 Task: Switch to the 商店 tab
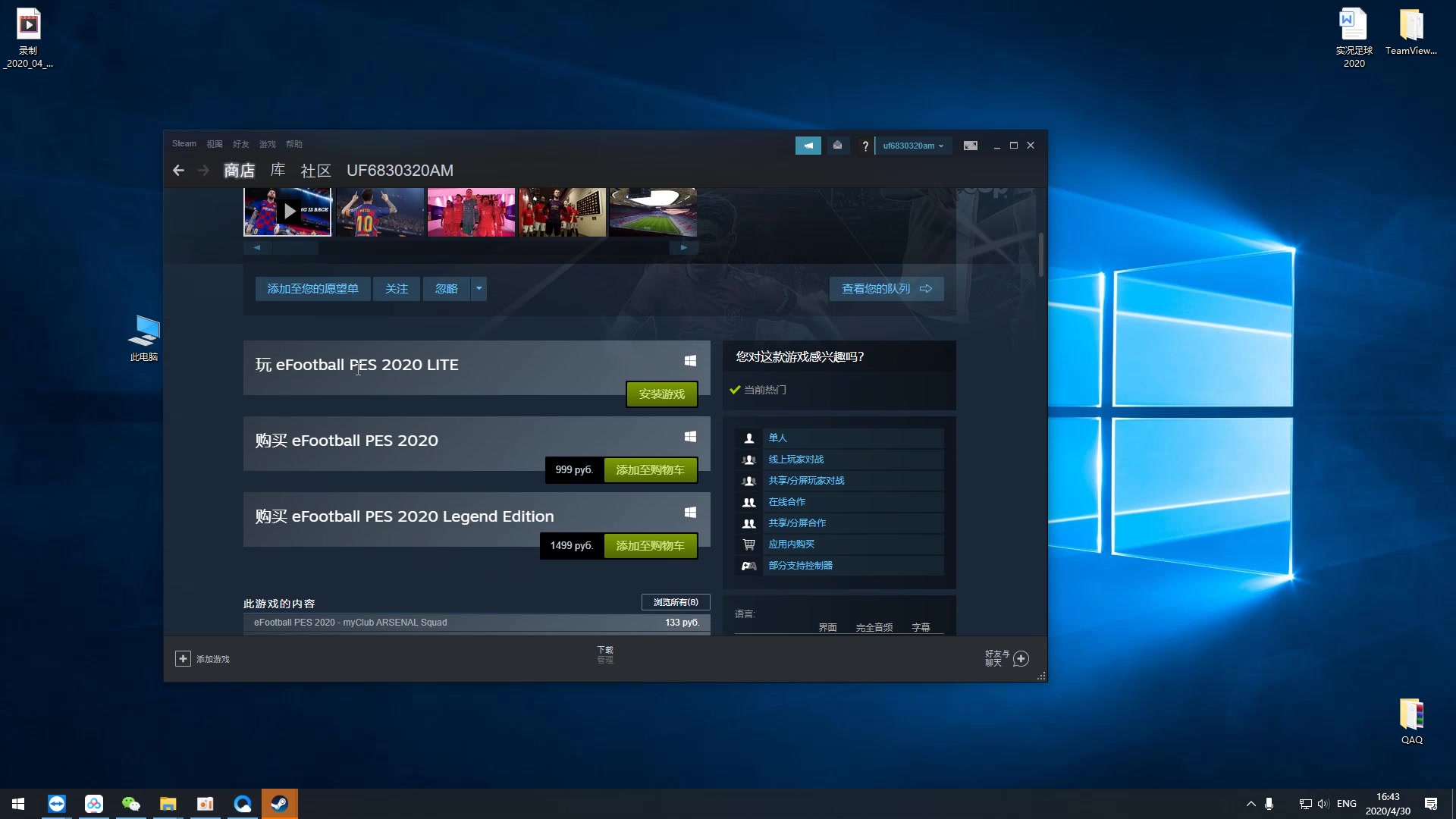(240, 171)
